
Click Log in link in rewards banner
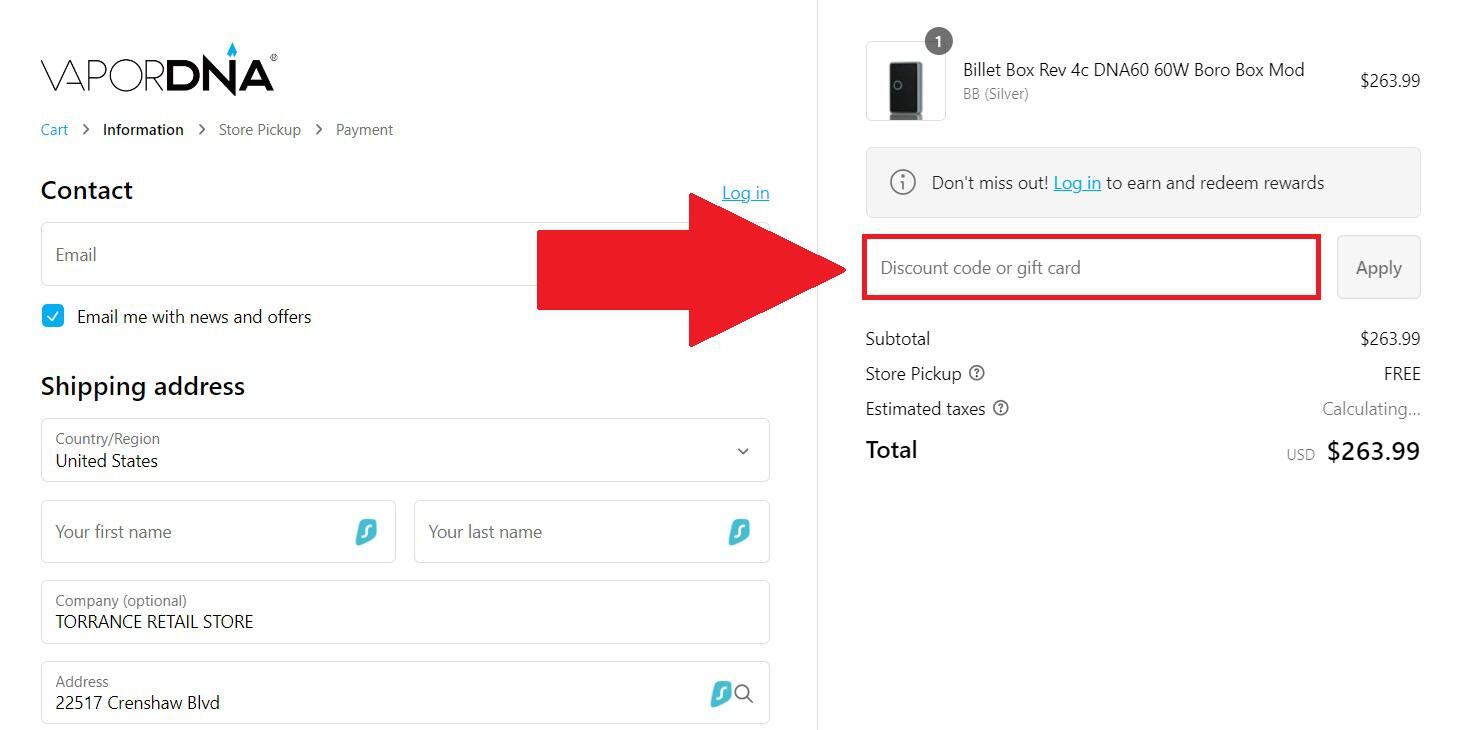1077,183
